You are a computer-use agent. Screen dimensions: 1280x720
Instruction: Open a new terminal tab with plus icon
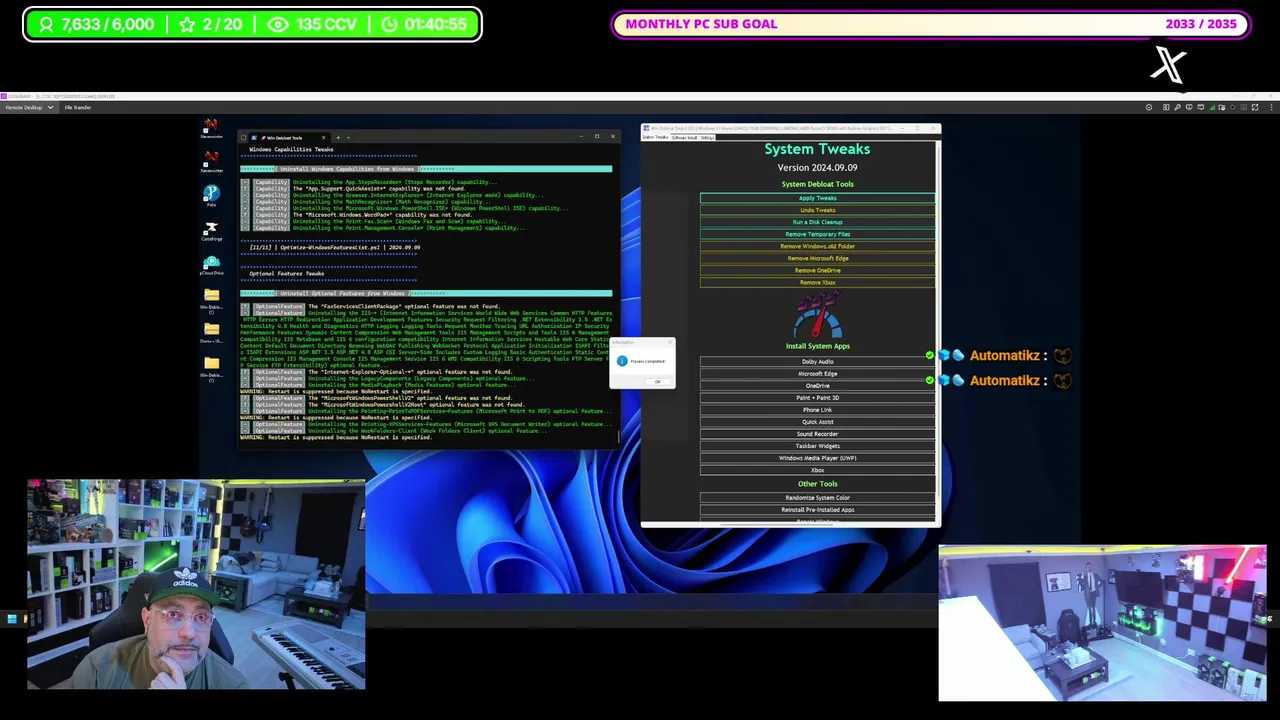(337, 137)
